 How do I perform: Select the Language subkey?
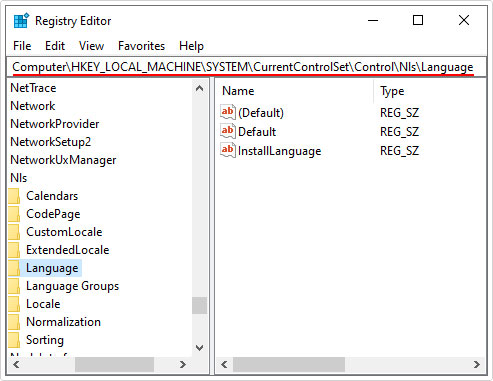(x=52, y=268)
